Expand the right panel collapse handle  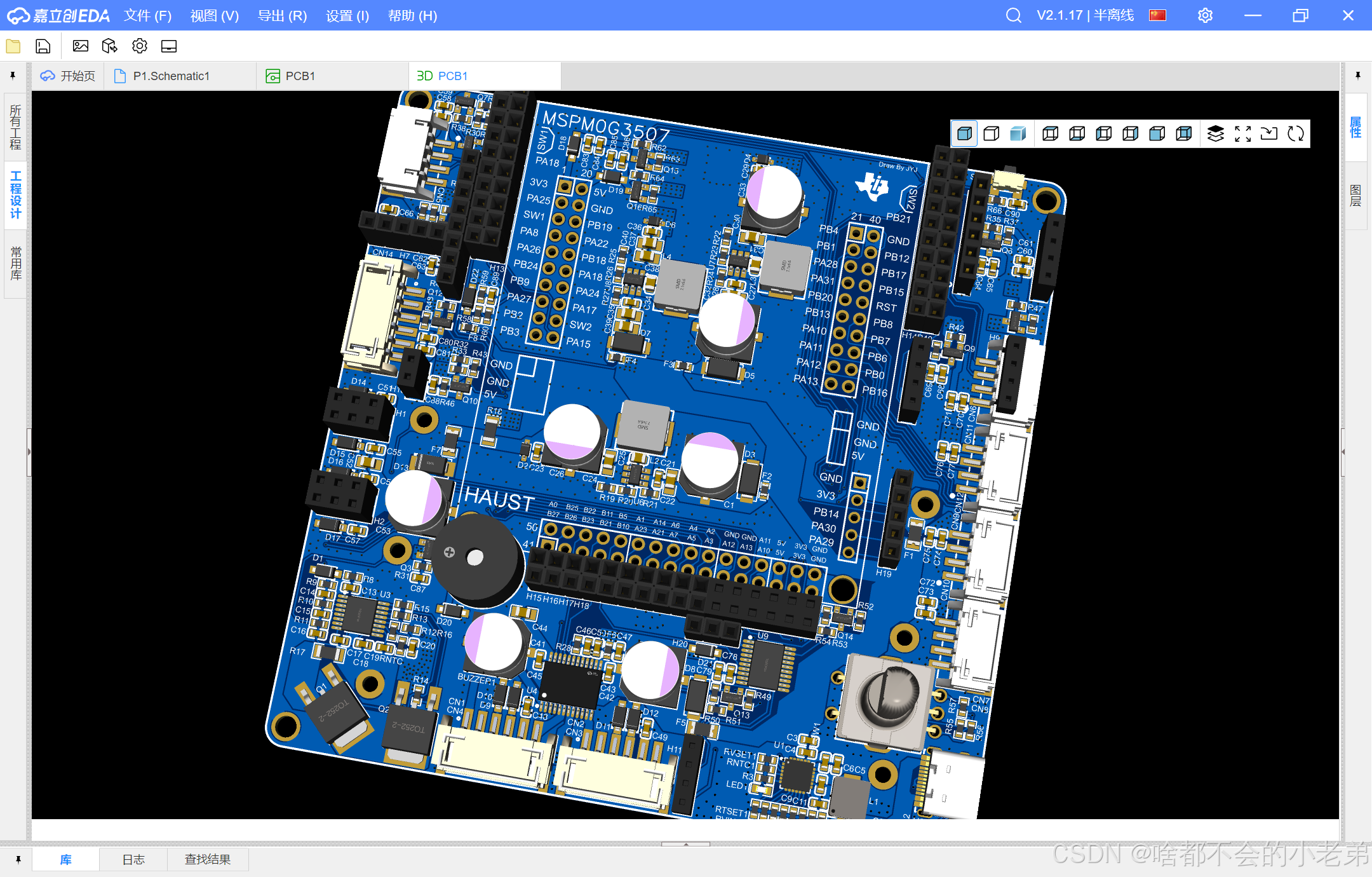[x=1343, y=452]
